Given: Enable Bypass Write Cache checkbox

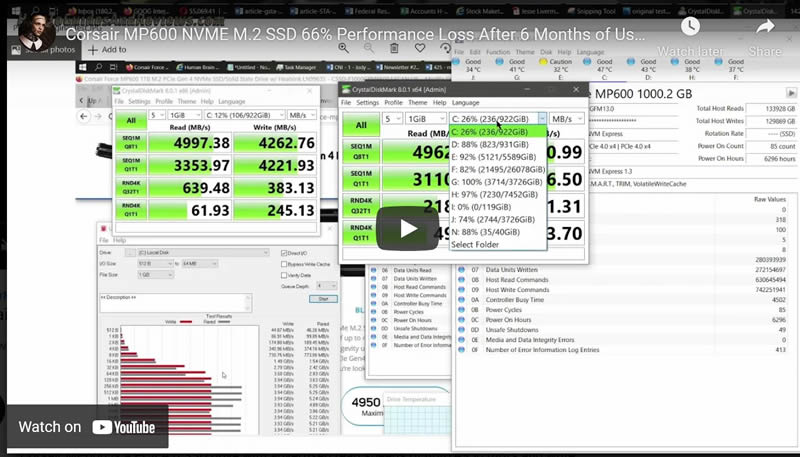Looking at the screenshot, I should (x=284, y=264).
